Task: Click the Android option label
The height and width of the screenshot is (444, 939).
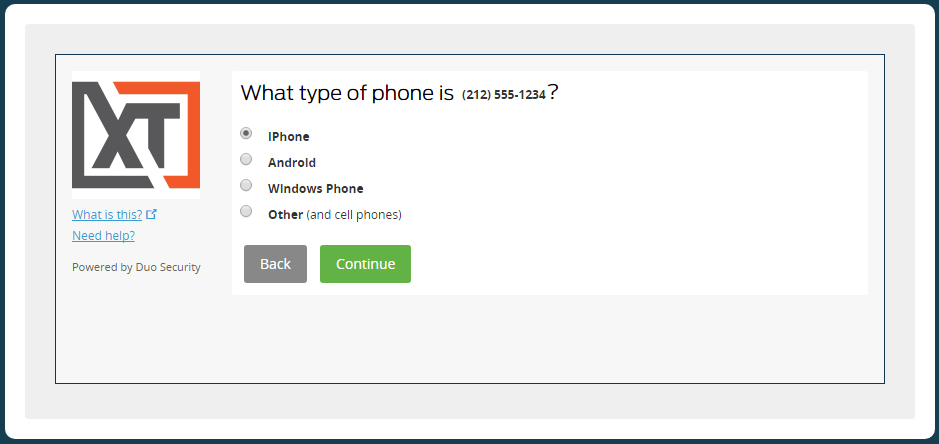Action: point(292,163)
